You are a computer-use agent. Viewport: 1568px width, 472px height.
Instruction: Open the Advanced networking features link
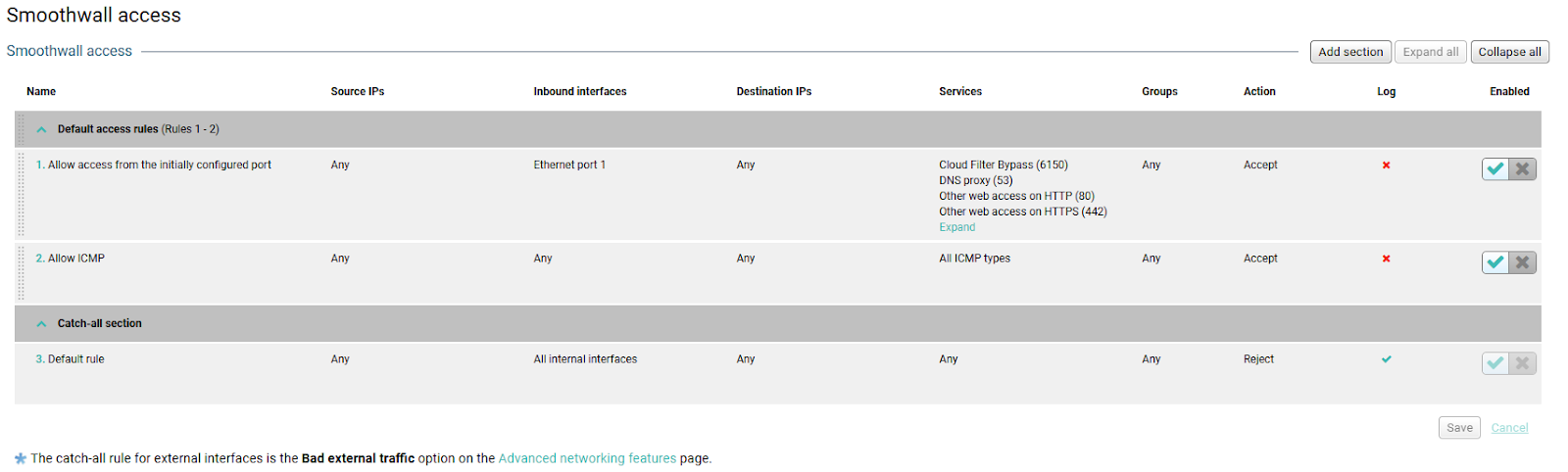click(587, 458)
